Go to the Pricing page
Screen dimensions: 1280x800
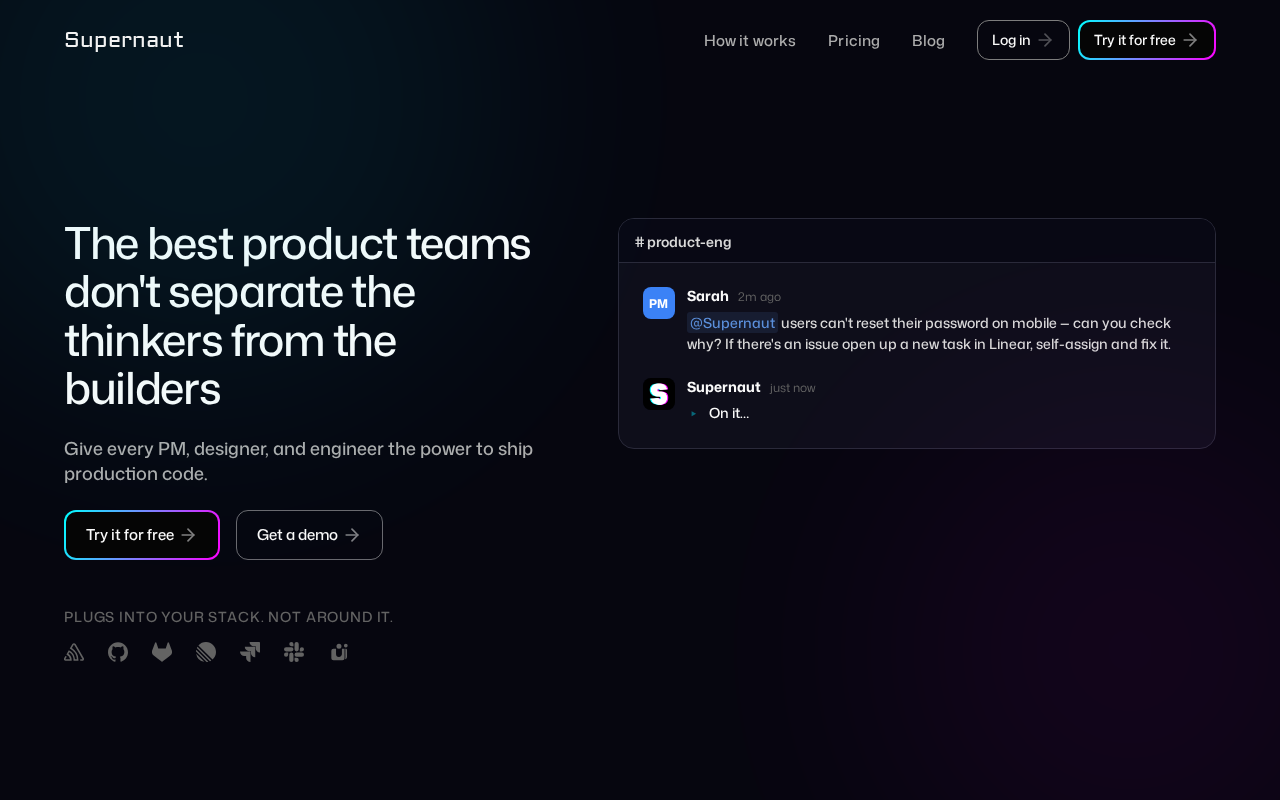[854, 40]
